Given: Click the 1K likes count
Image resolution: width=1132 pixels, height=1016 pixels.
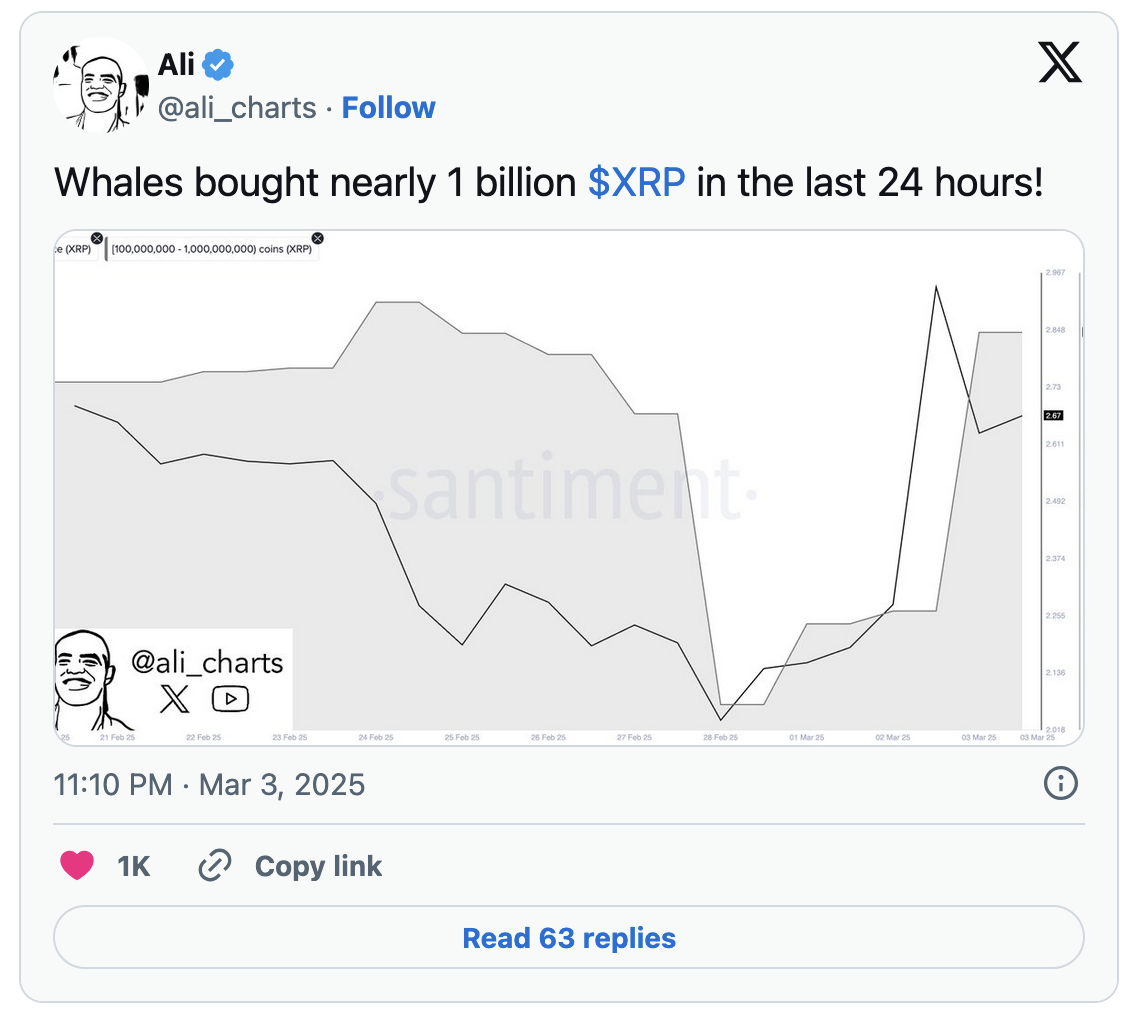Looking at the screenshot, I should click(134, 865).
